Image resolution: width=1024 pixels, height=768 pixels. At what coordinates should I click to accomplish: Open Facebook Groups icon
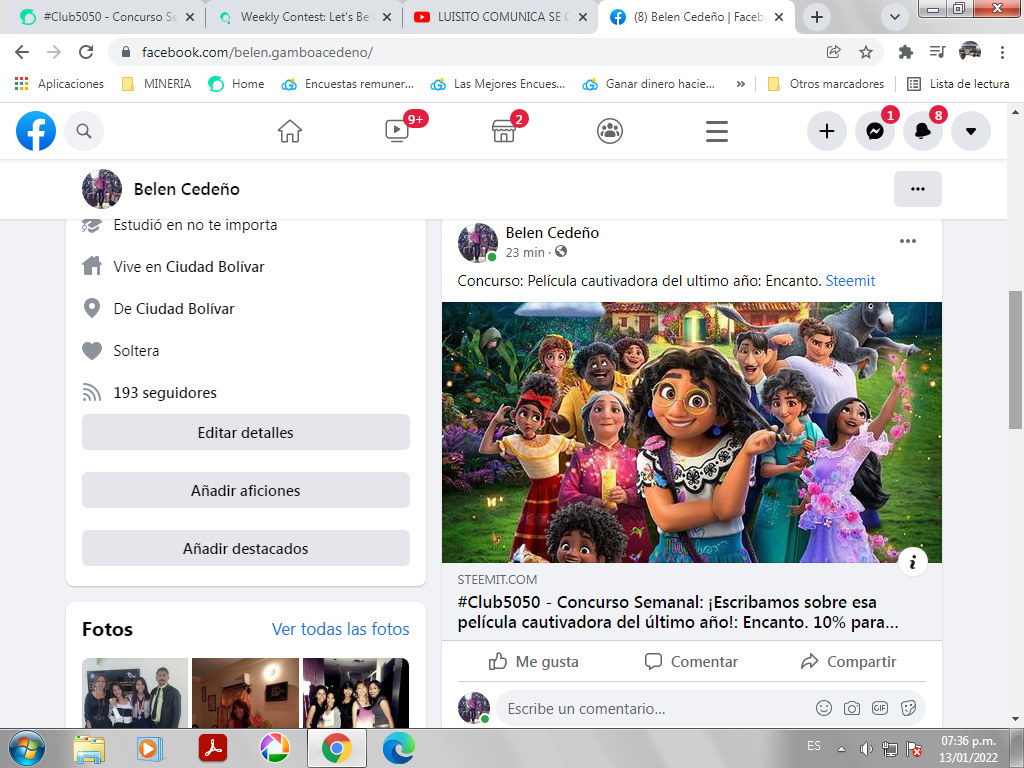610,131
